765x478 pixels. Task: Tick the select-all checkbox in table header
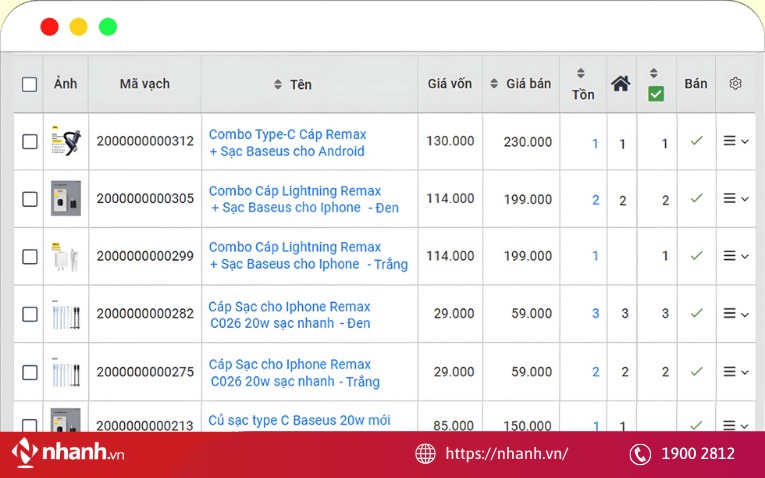30,85
